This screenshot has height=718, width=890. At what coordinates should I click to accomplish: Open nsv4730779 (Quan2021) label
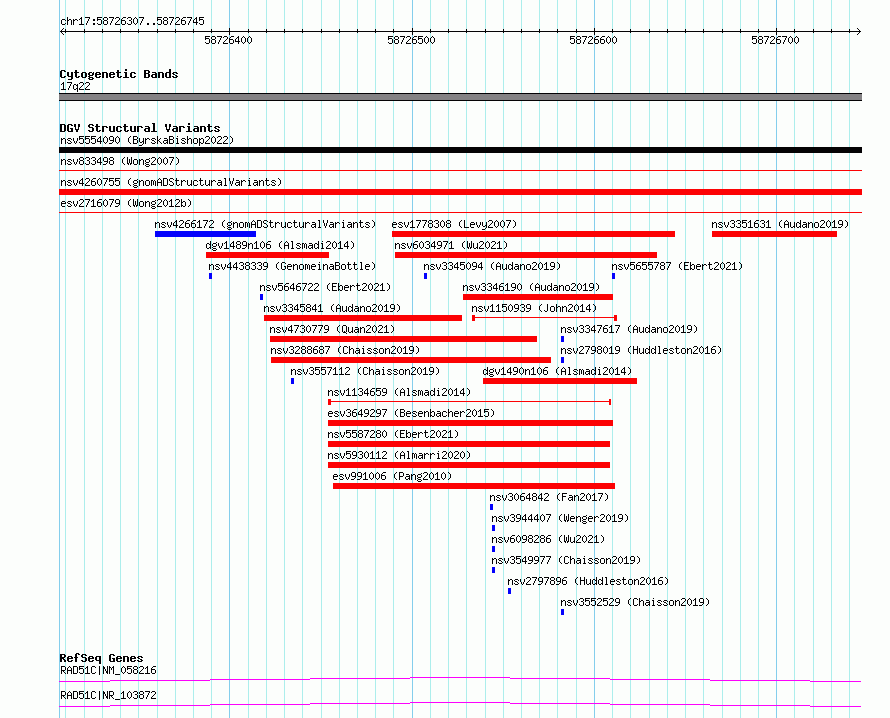tap(332, 329)
